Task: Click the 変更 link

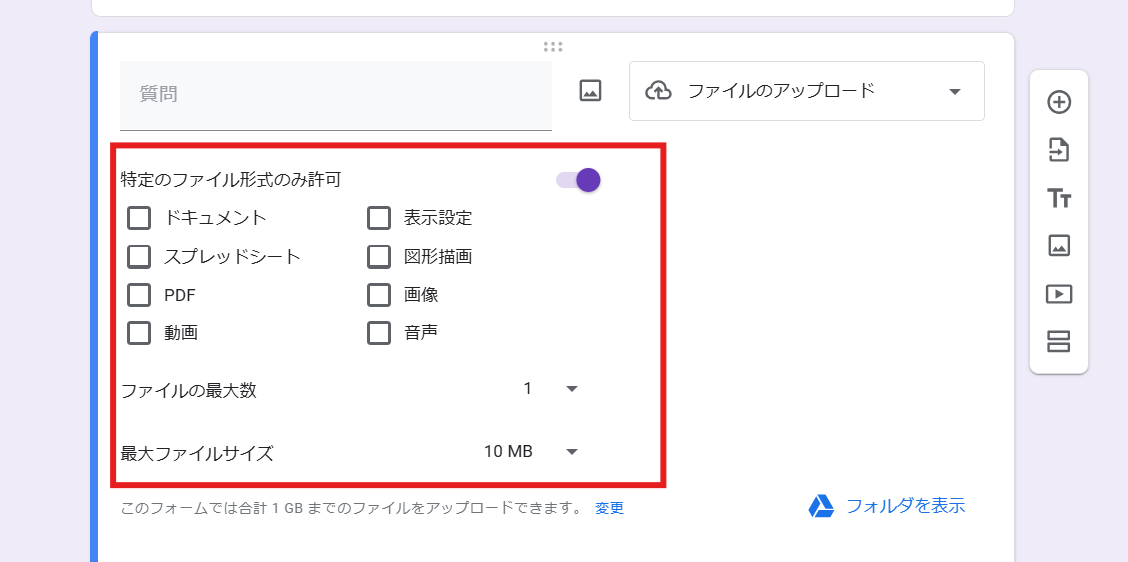Action: coord(609,508)
